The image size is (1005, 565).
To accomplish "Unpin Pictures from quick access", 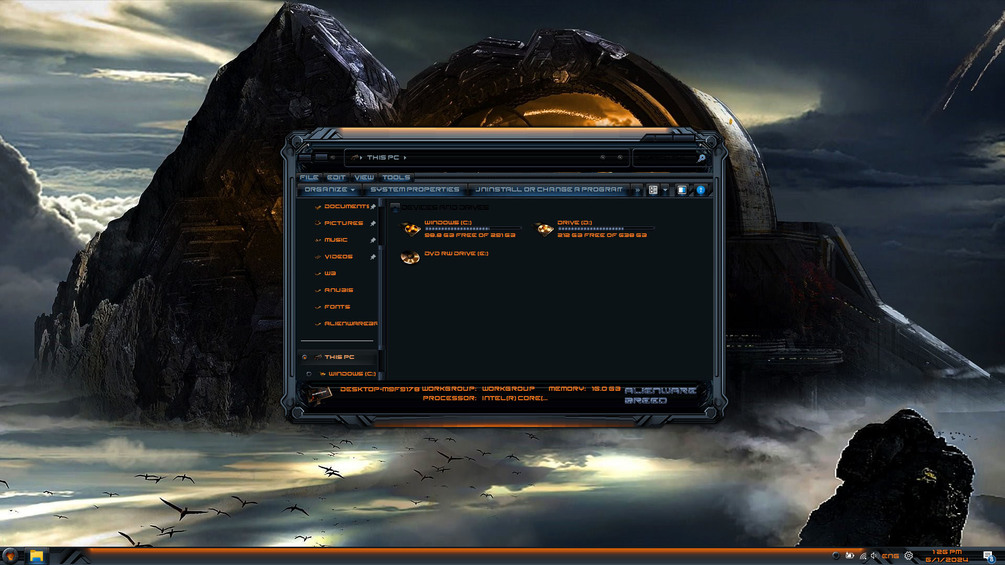I will pos(372,223).
